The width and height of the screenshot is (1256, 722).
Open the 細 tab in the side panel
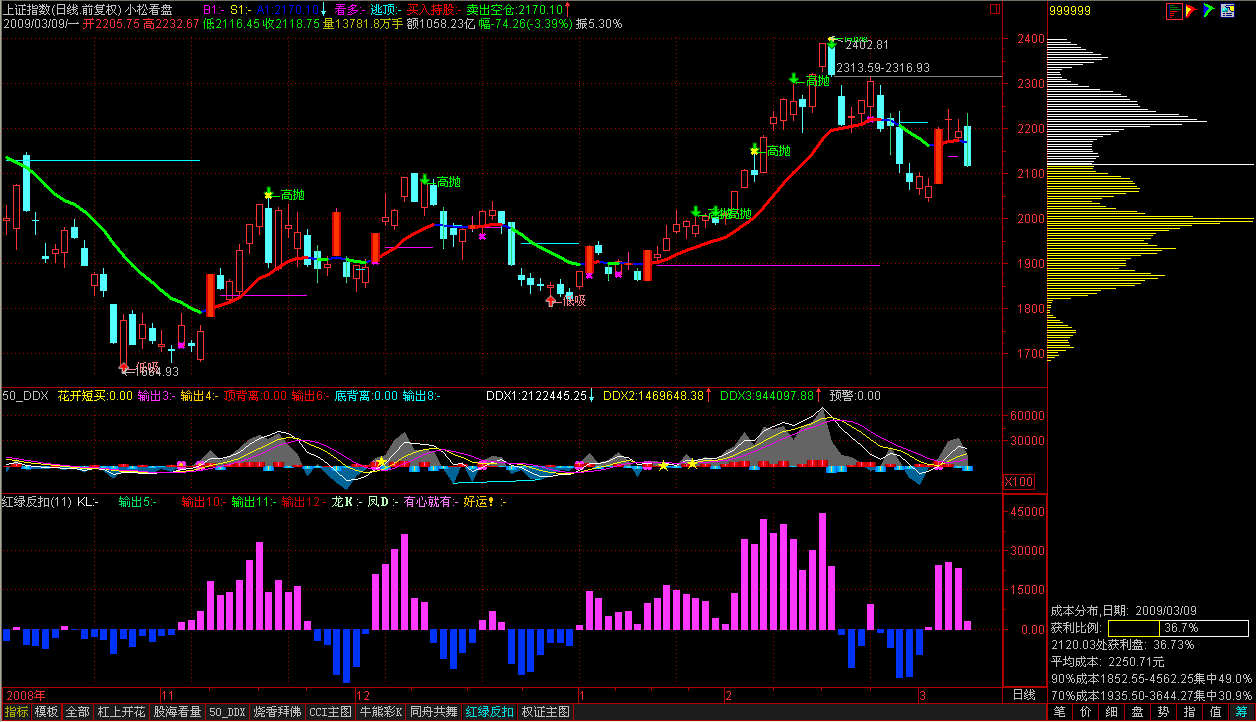click(x=1112, y=712)
